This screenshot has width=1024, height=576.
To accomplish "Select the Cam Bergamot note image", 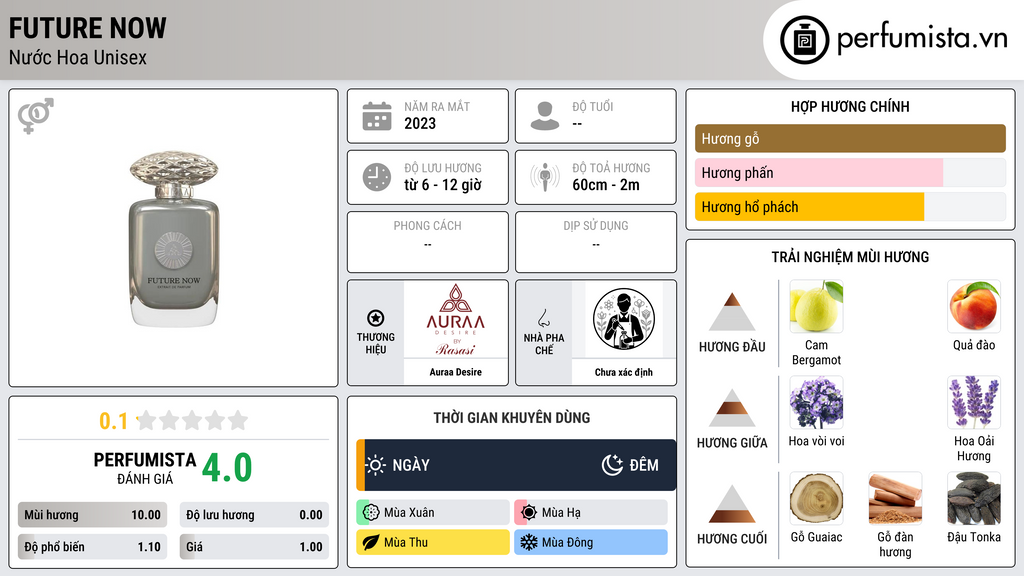I will click(x=816, y=307).
